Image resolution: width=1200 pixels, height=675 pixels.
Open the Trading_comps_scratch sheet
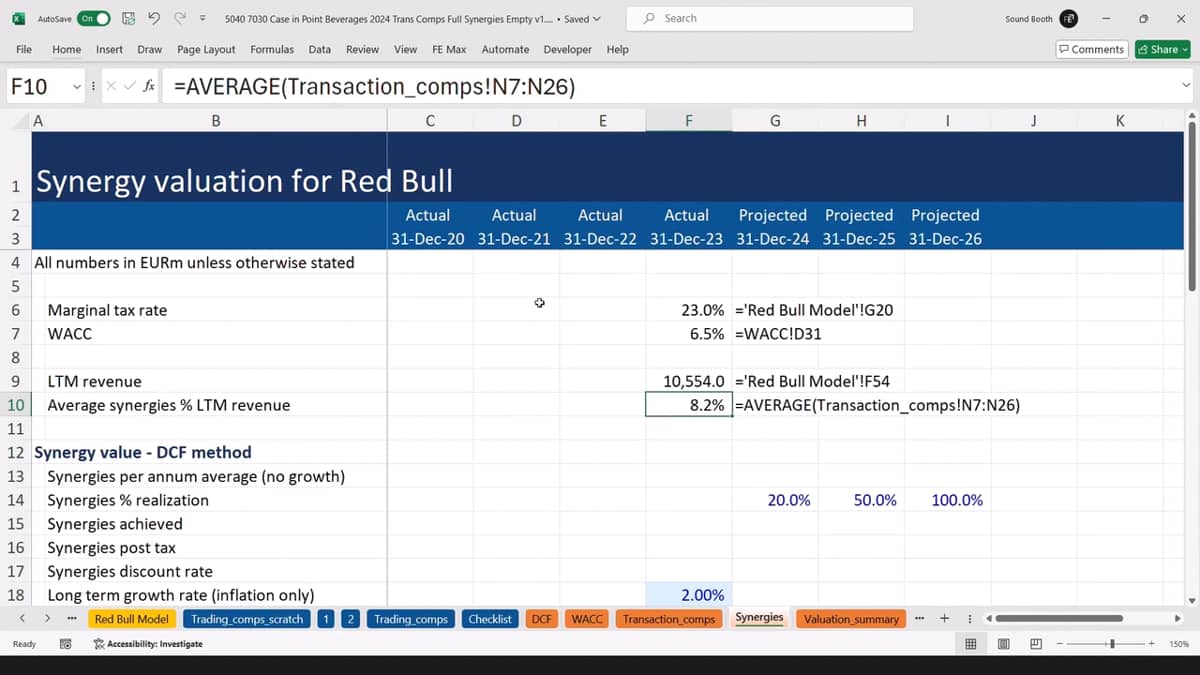[247, 619]
